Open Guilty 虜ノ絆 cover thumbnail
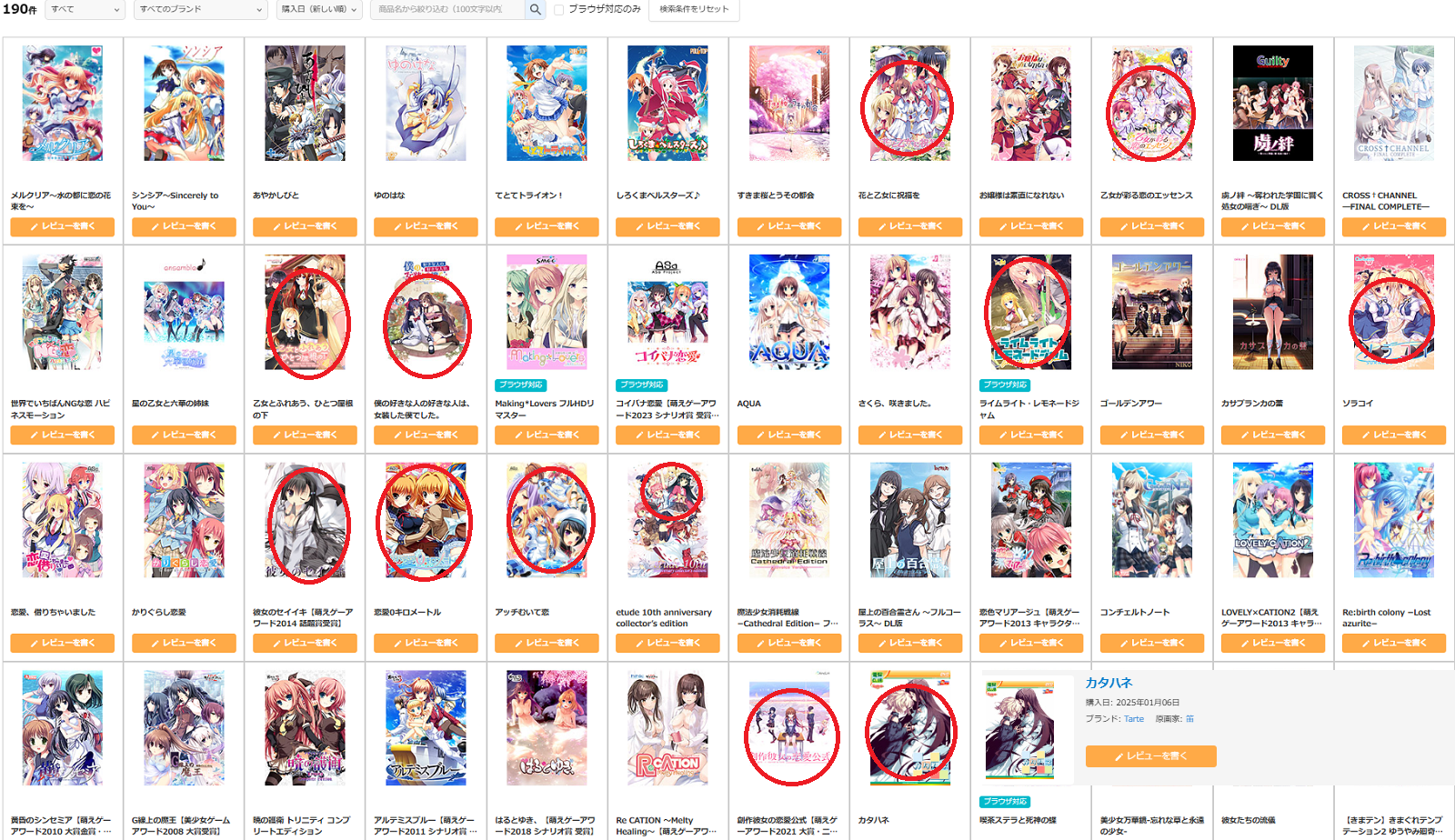Viewport: 1455px width, 840px height. click(1273, 104)
